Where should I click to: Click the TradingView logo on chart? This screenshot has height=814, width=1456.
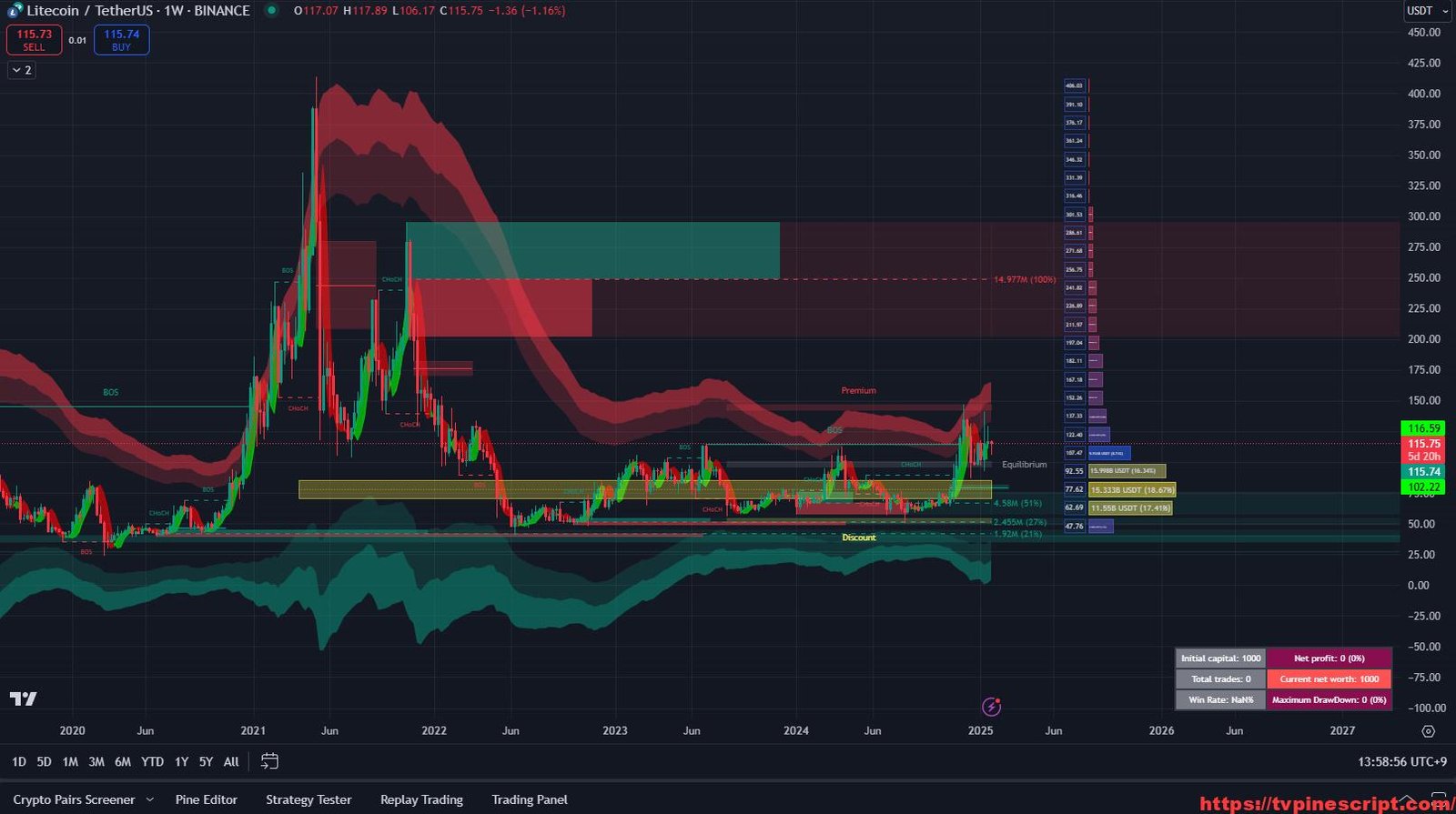coord(24,698)
